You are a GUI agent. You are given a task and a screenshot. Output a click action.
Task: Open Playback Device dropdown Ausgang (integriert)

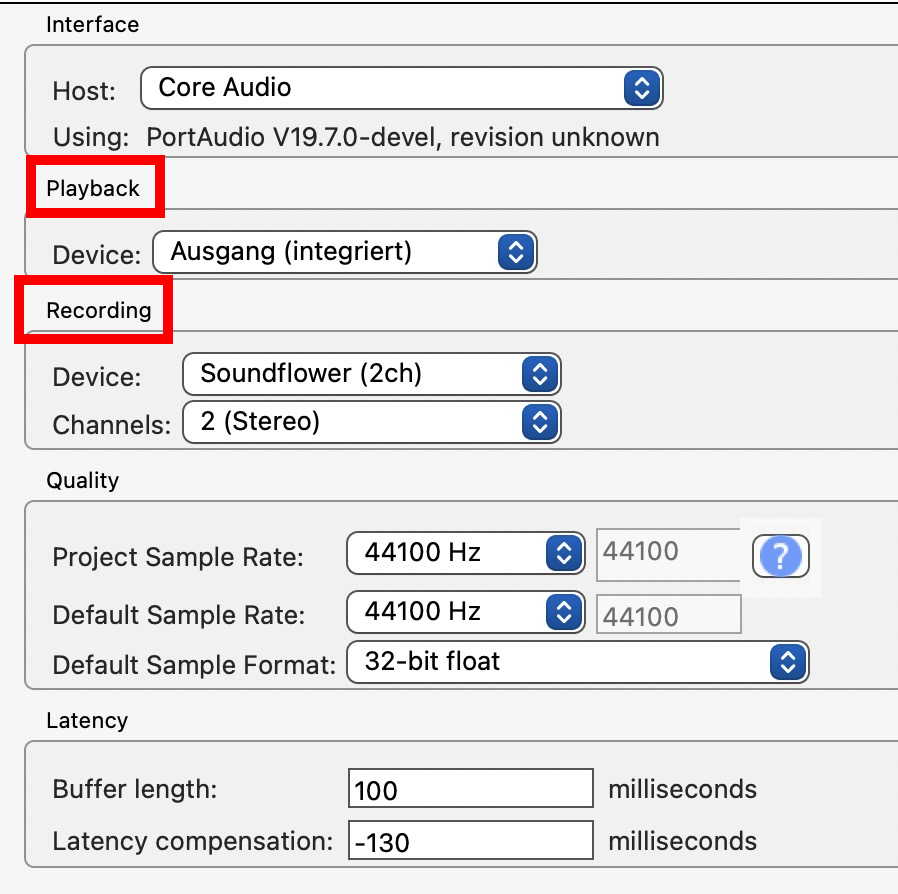[x=345, y=252]
